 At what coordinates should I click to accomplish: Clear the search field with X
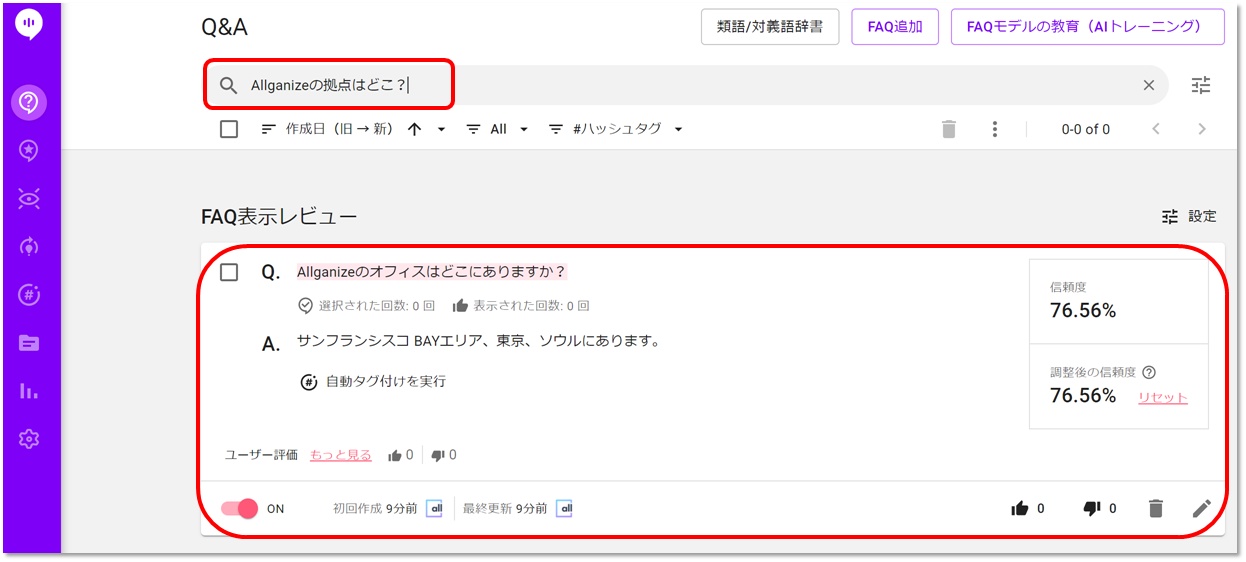[x=1149, y=86]
